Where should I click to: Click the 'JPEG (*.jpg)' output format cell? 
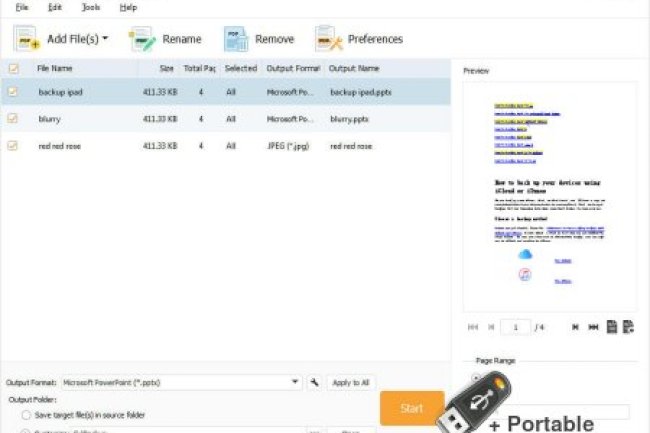[288, 146]
